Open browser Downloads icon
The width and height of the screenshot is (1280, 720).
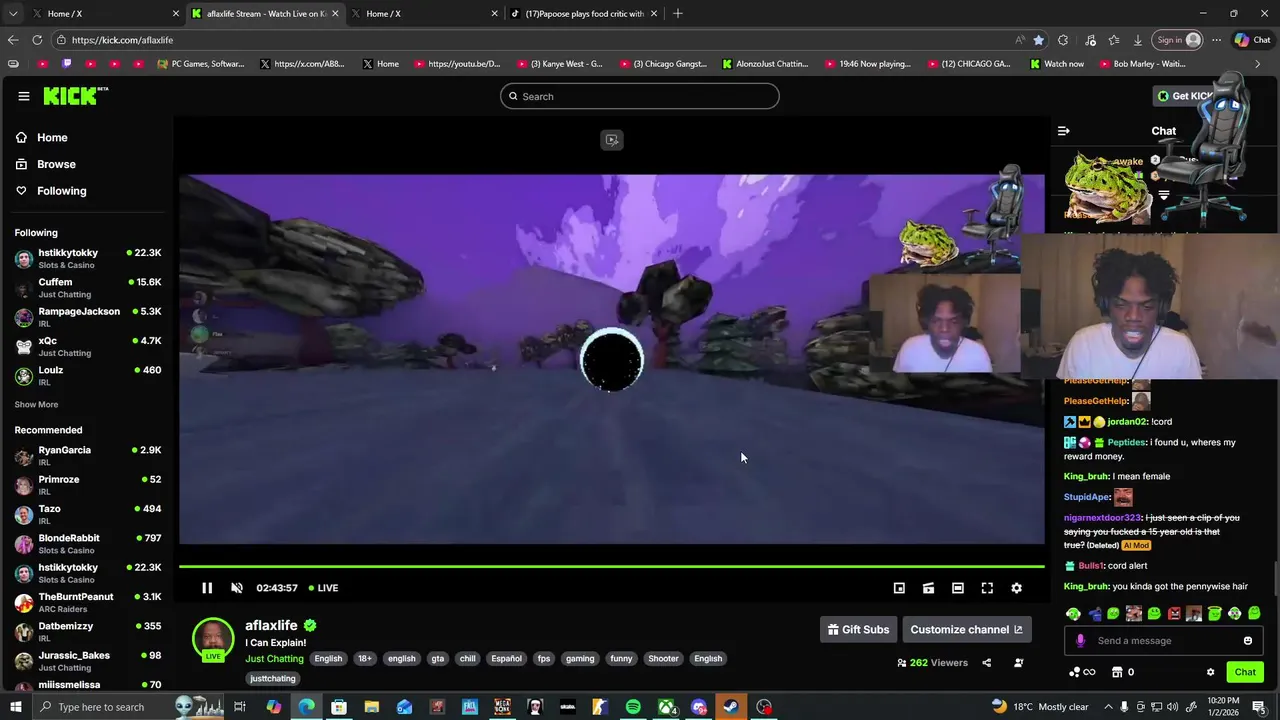pos(1138,40)
